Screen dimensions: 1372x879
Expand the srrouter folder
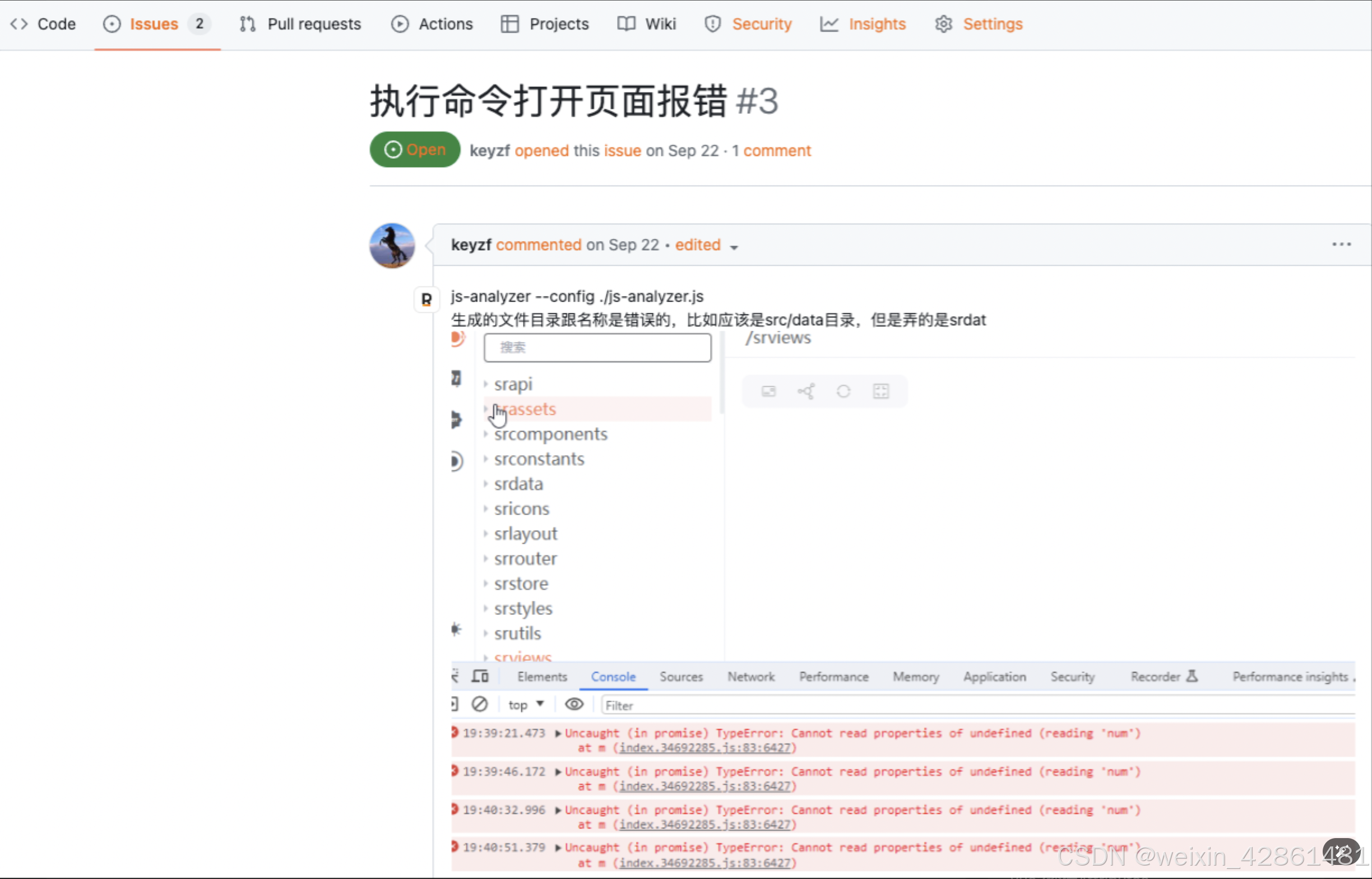click(485, 559)
